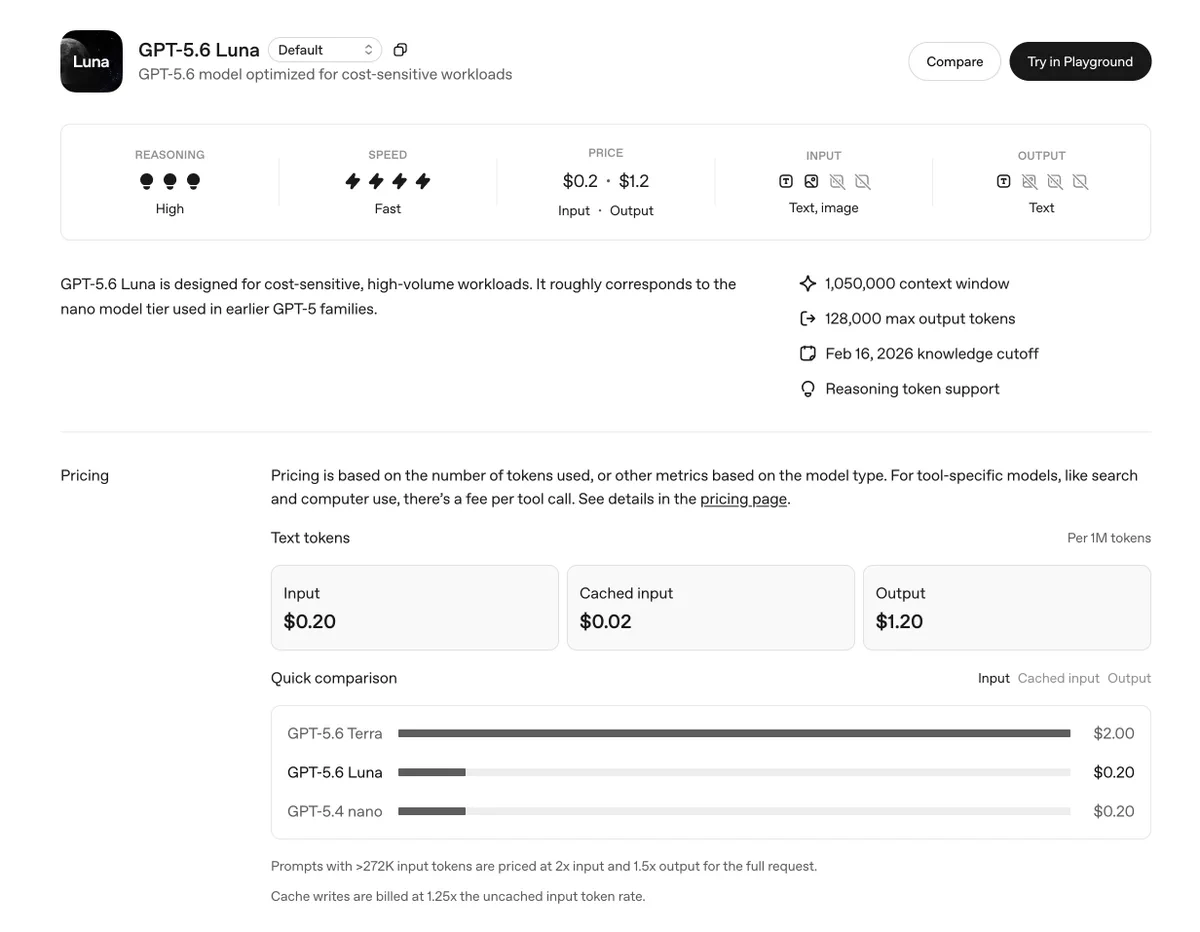The image size is (1200, 932).
Task: Copy the model name with the copy icon
Action: coord(400,50)
